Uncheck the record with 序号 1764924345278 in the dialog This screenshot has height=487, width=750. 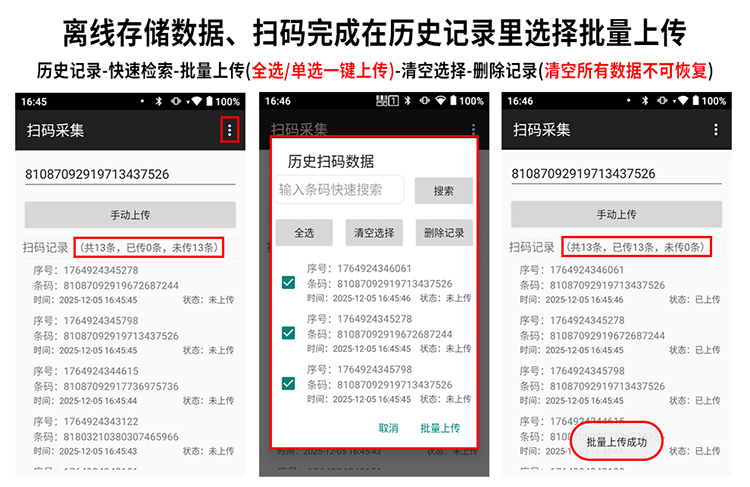[x=288, y=333]
